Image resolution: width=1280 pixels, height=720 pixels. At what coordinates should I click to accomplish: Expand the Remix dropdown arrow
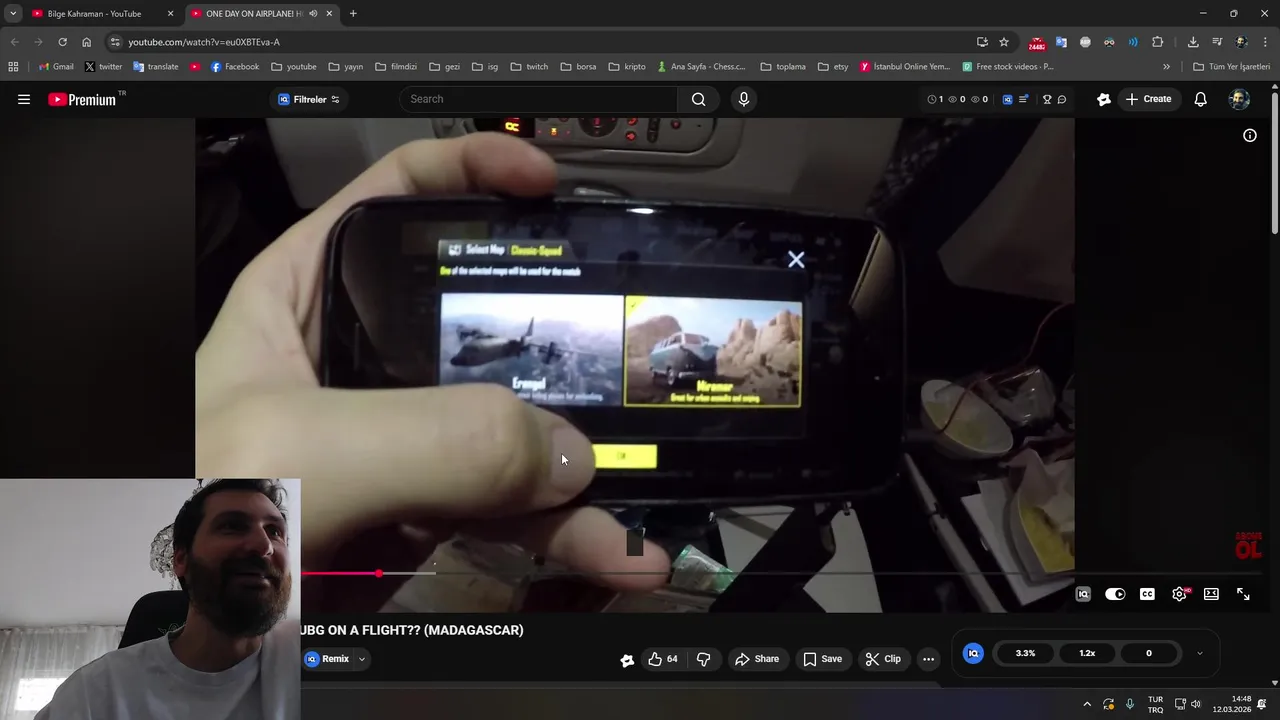point(362,659)
